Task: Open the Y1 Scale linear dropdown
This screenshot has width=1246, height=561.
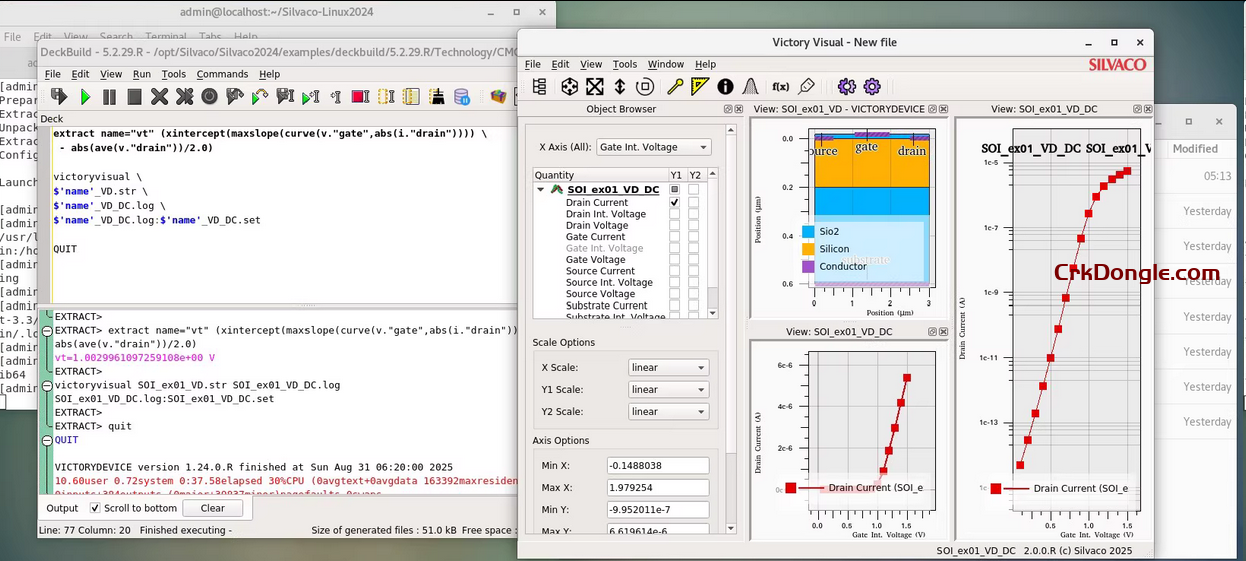Action: point(668,390)
